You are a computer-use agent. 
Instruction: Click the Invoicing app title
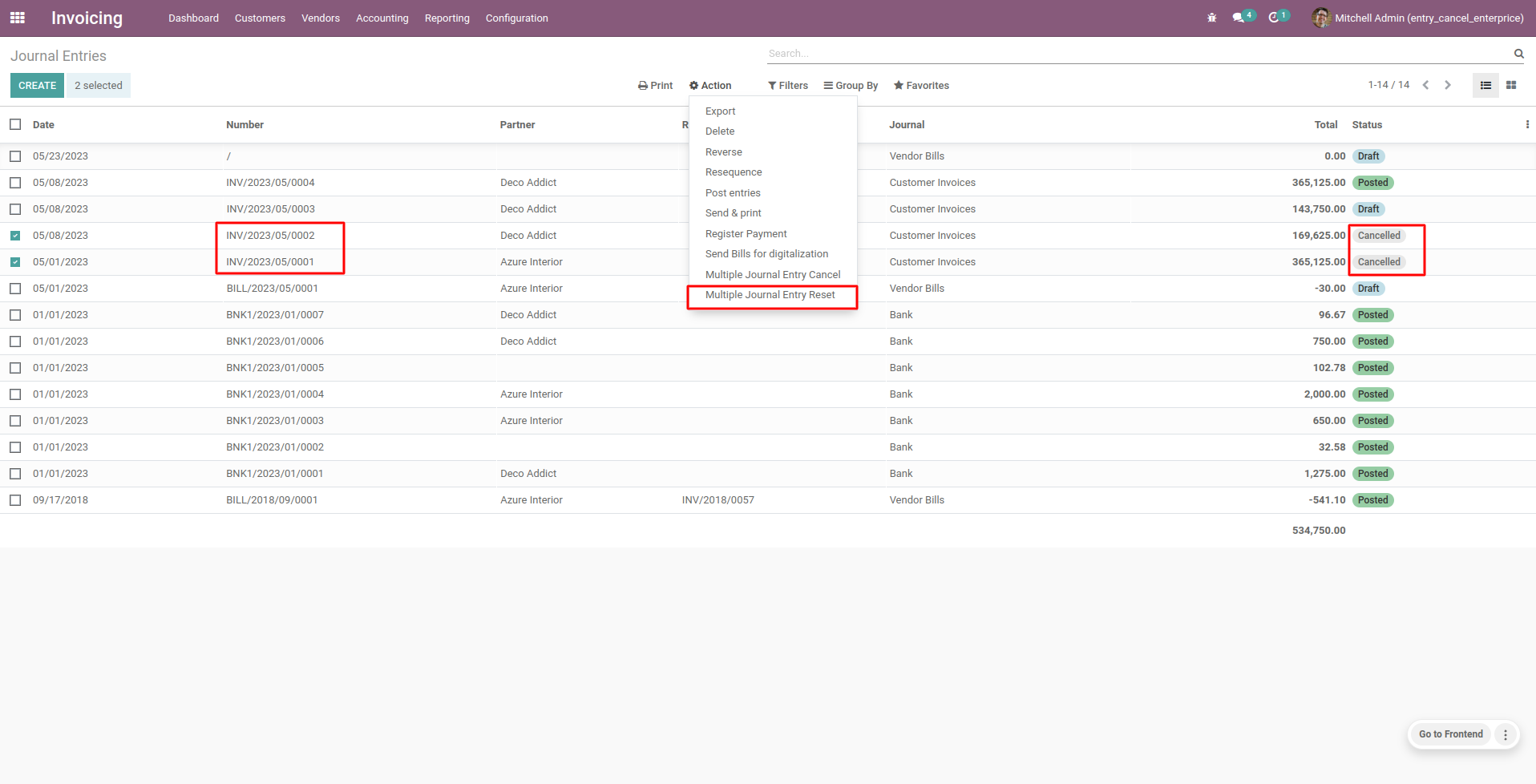(x=87, y=18)
